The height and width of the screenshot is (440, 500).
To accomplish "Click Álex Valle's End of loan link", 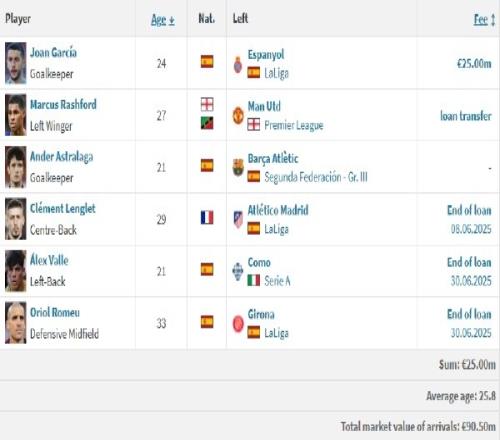I will point(469,262).
